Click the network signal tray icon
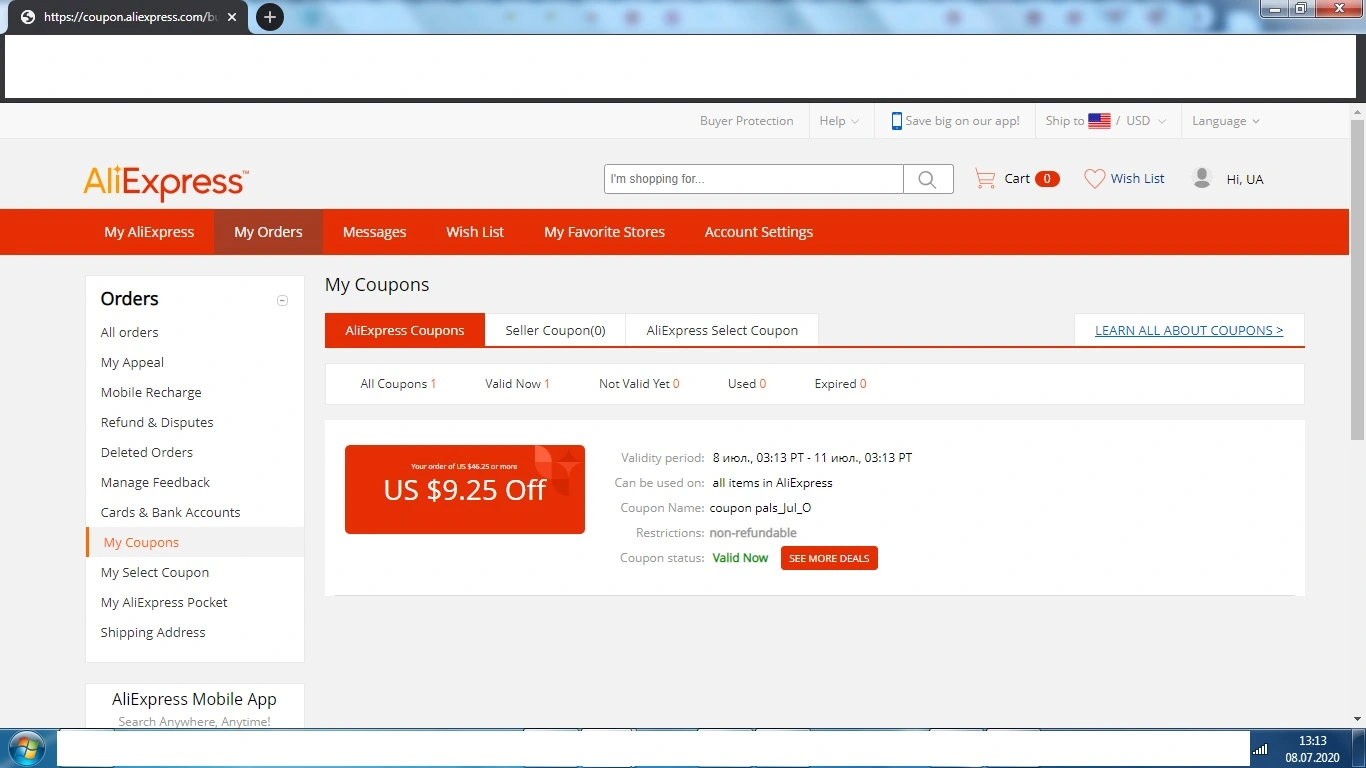Viewport: 1366px width, 768px height. (x=1260, y=749)
